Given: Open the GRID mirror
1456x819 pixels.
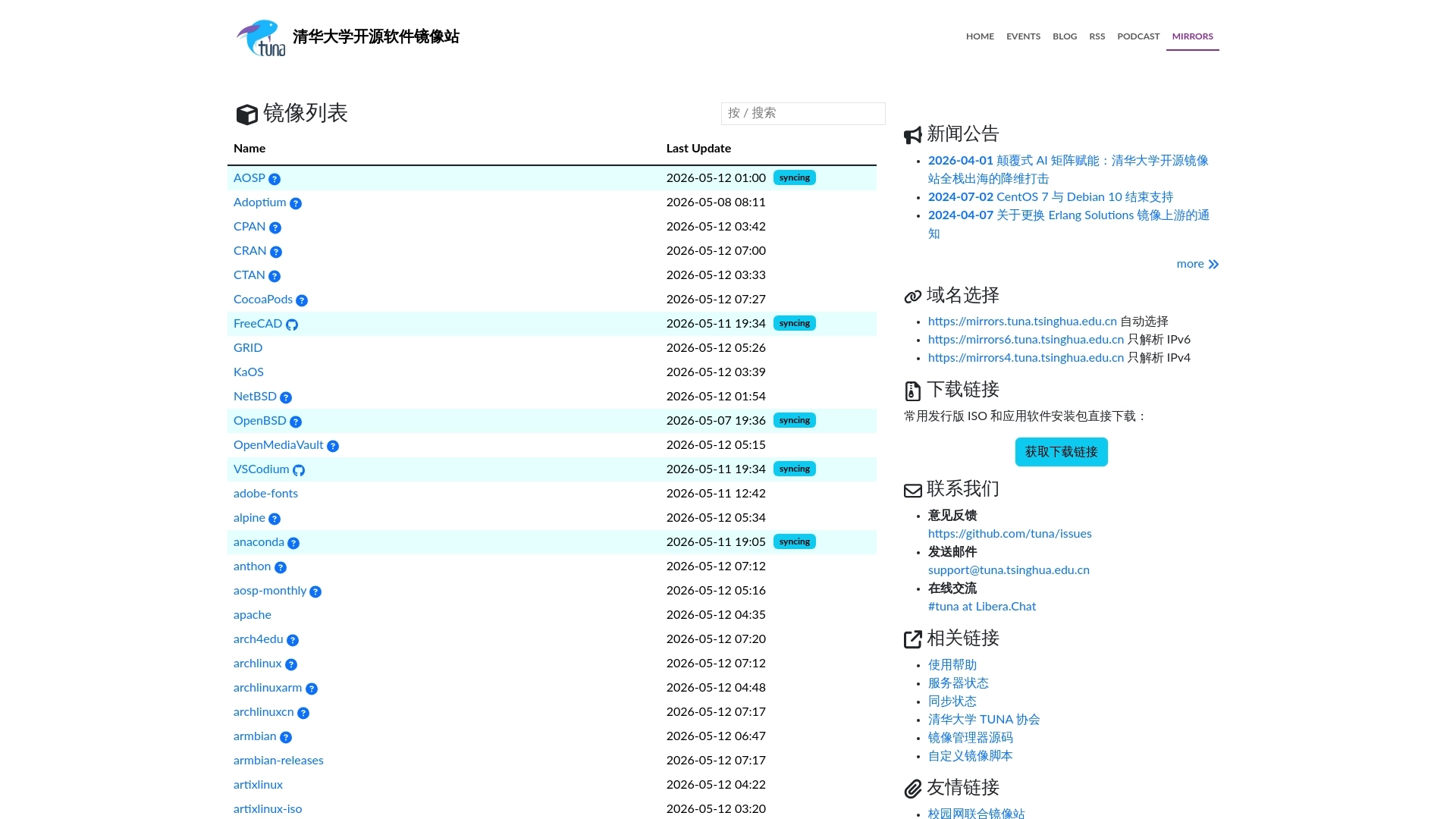Looking at the screenshot, I should 248,348.
